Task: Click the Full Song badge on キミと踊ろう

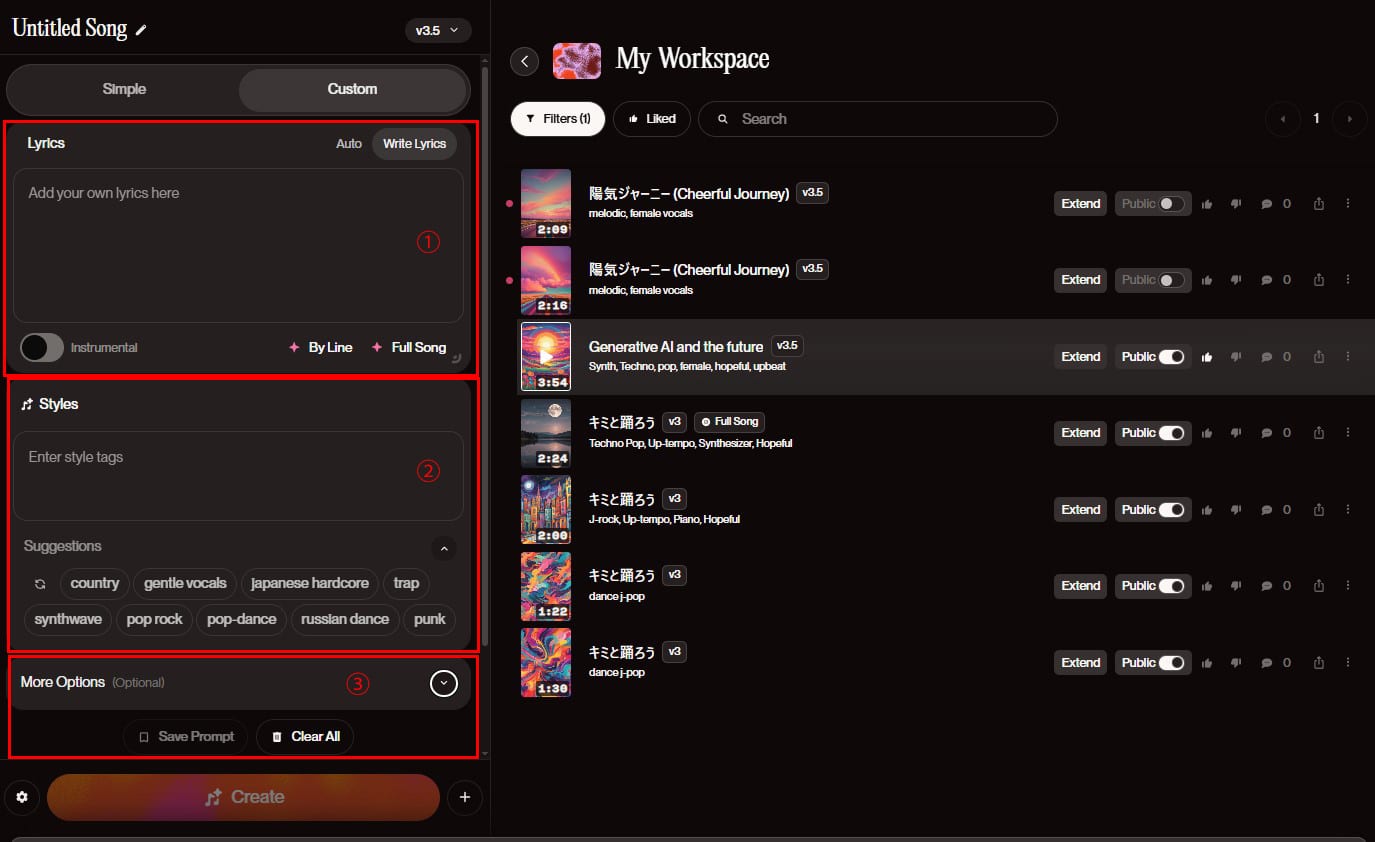Action: tap(730, 422)
